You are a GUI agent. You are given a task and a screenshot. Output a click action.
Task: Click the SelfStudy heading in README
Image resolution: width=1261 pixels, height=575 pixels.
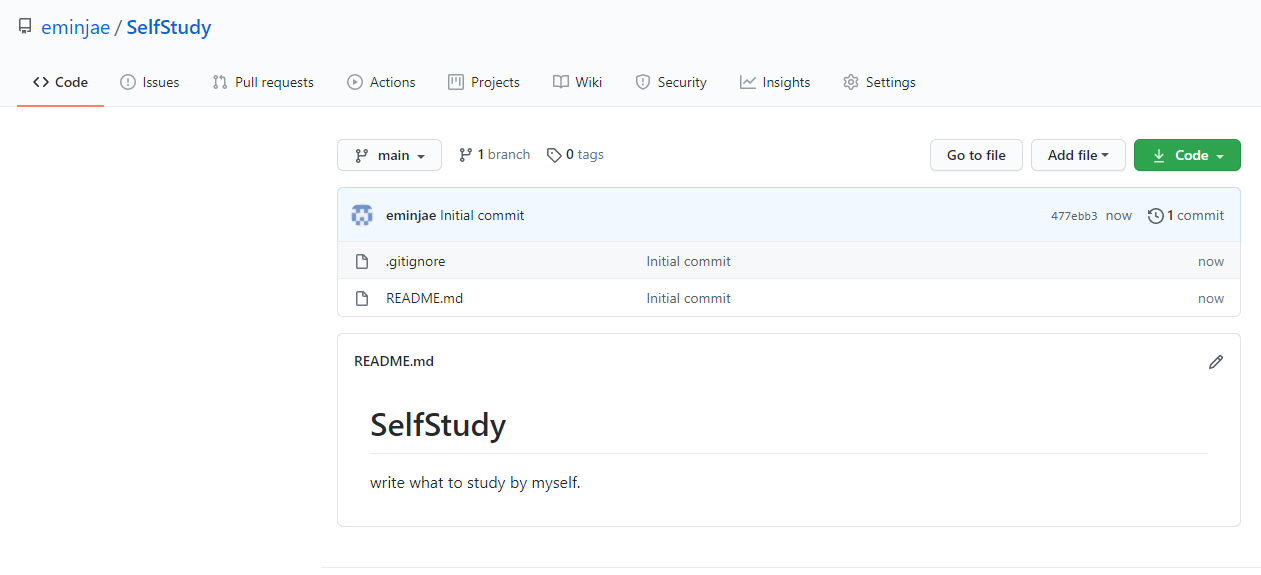point(438,425)
